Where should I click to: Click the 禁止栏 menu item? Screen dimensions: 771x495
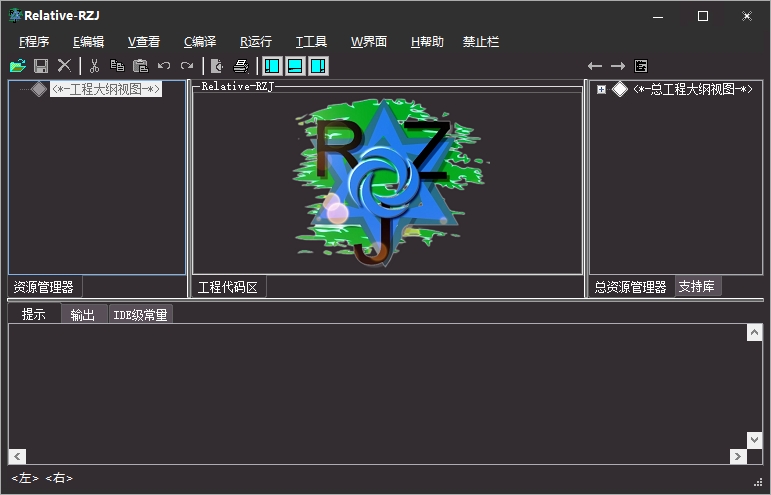pyautogui.click(x=480, y=42)
